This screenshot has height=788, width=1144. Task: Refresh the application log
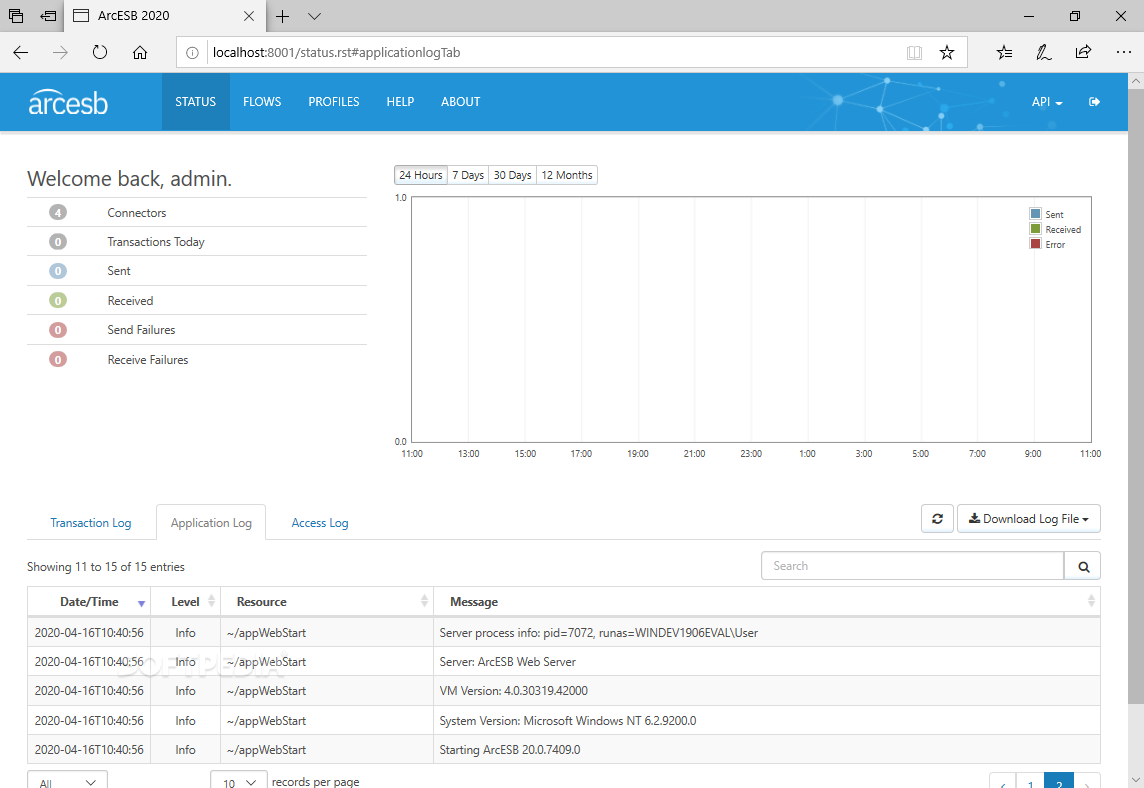pyautogui.click(x=938, y=519)
